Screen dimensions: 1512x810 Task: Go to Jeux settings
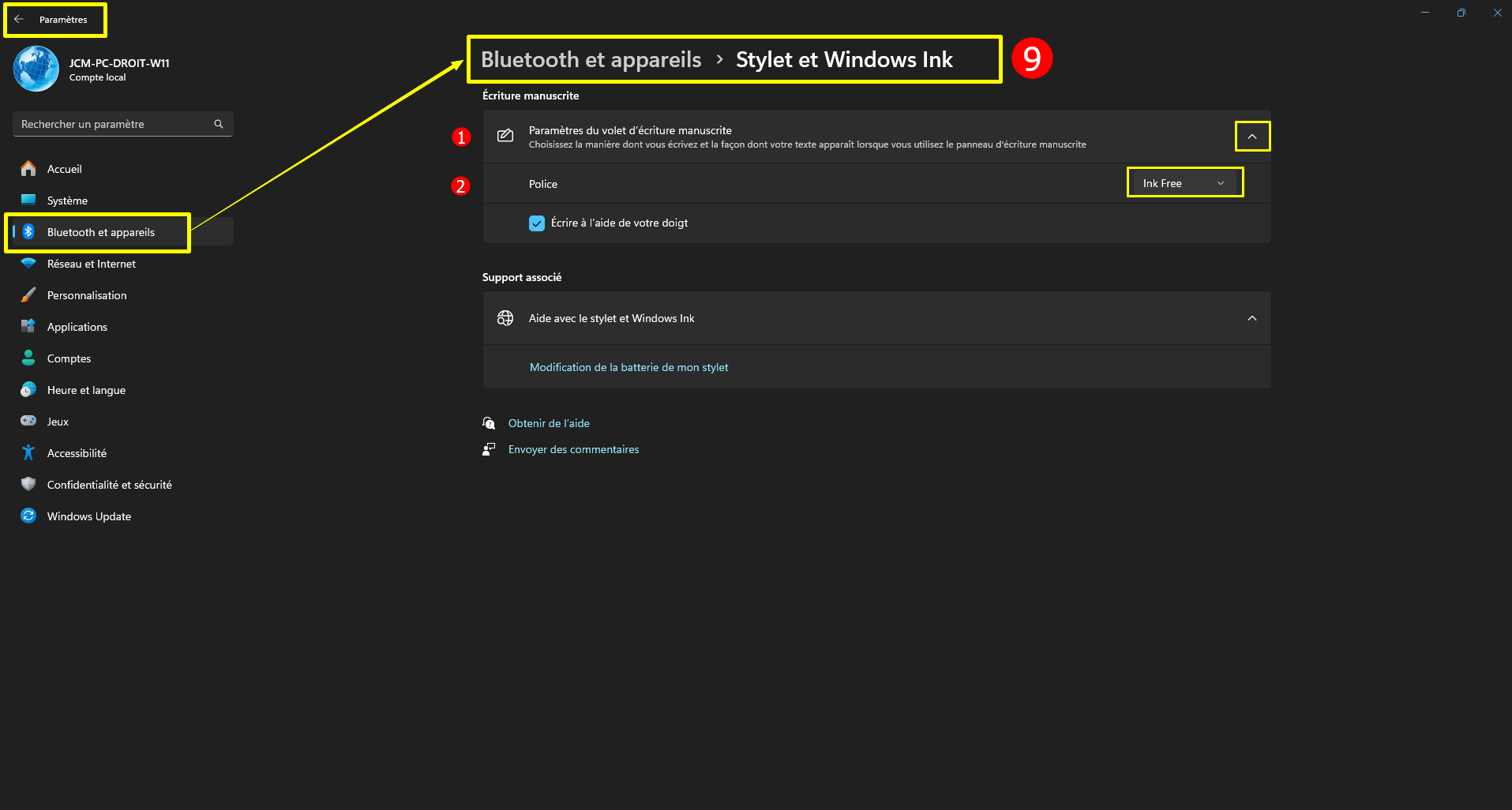click(x=123, y=422)
